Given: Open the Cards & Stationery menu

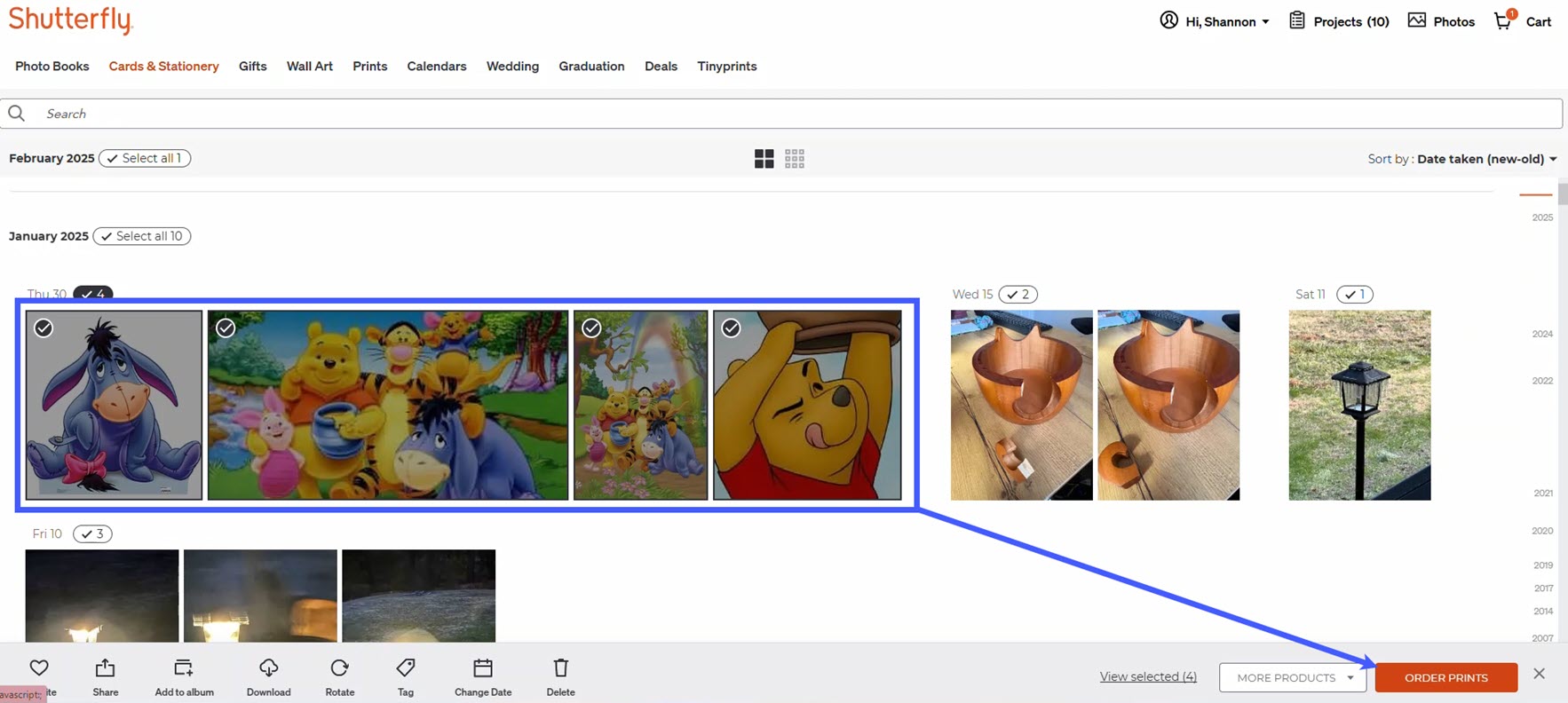Looking at the screenshot, I should pos(164,66).
